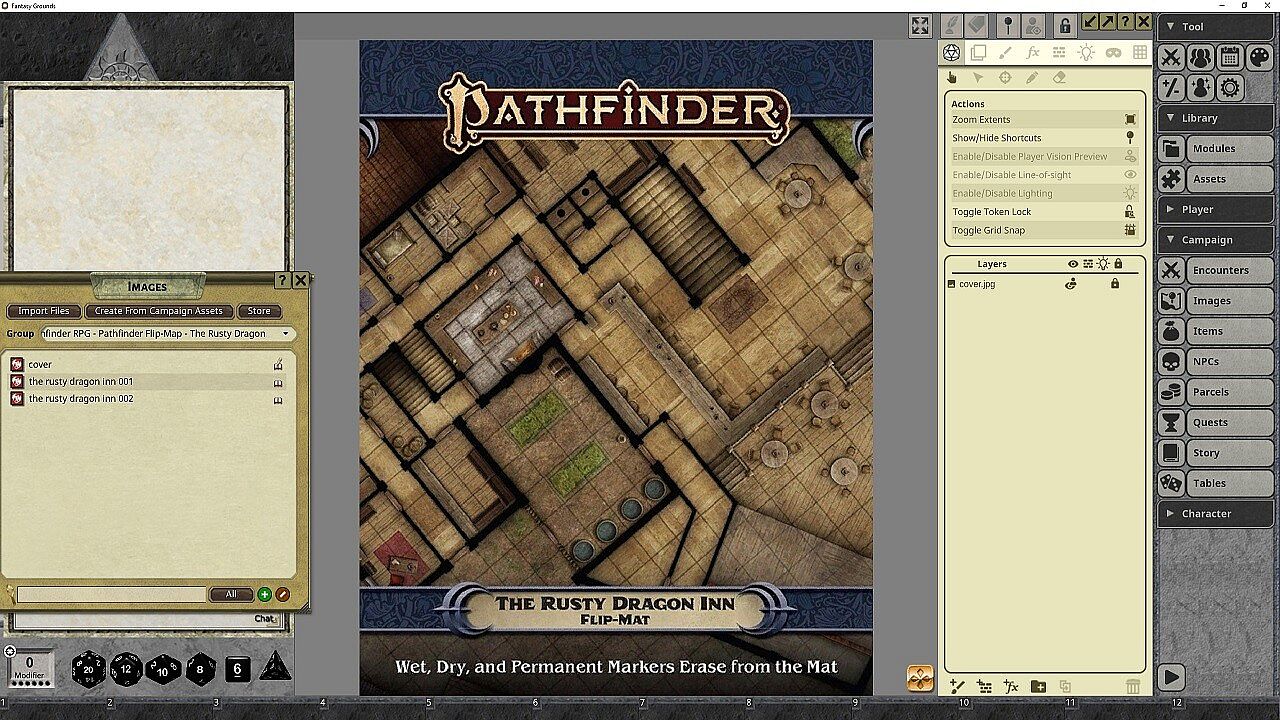
Task: Collapse the Tool sidebar section
Action: pyautogui.click(x=1216, y=27)
